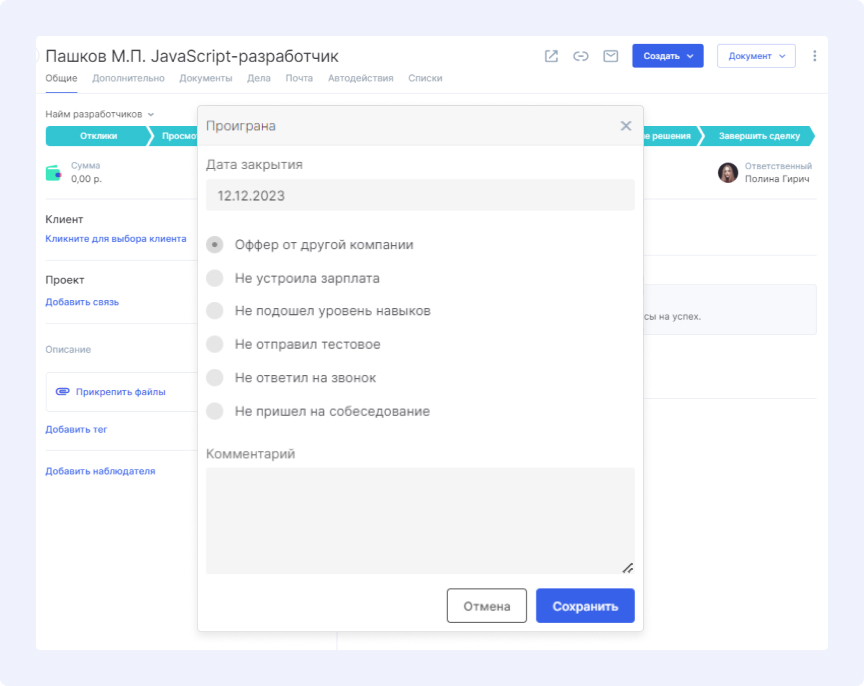The width and height of the screenshot is (864, 686).
Task: Select Не отправил тестовое radio button
Action: coord(215,345)
